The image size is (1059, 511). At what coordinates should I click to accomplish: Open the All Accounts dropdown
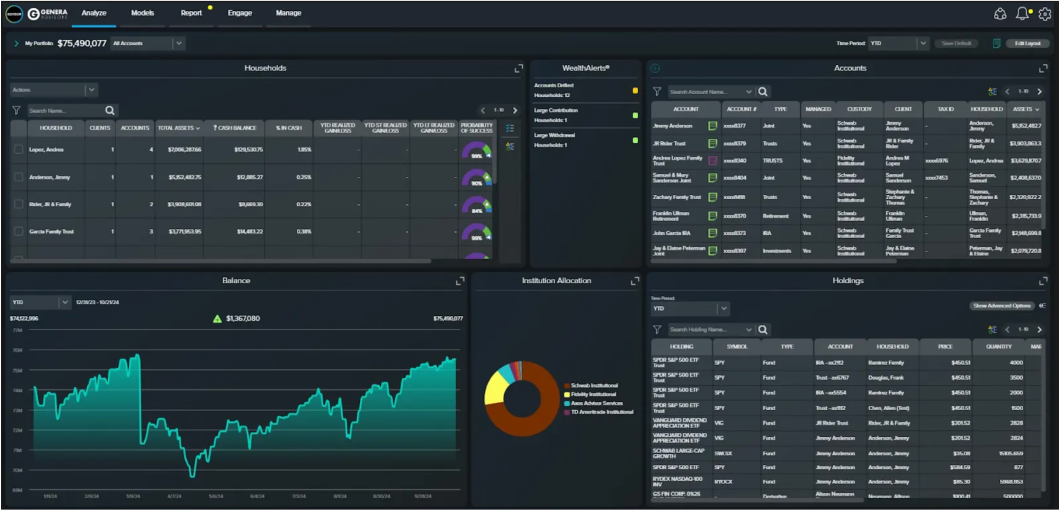click(148, 43)
